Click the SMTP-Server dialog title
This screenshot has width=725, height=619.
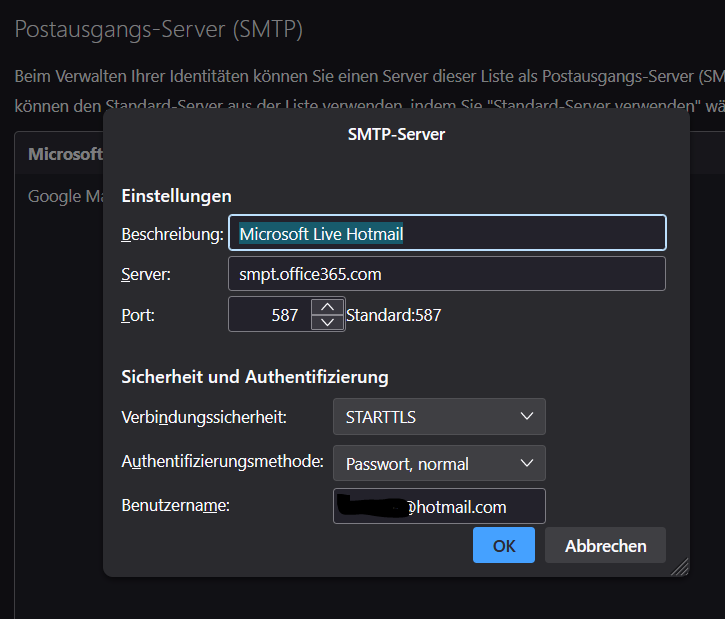pos(396,133)
